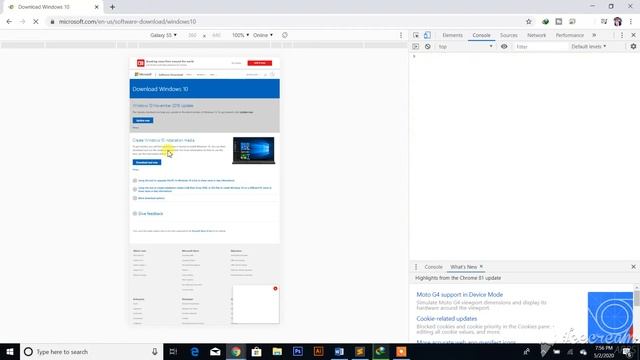Select the Console tab in the drawer

click(x=433, y=267)
